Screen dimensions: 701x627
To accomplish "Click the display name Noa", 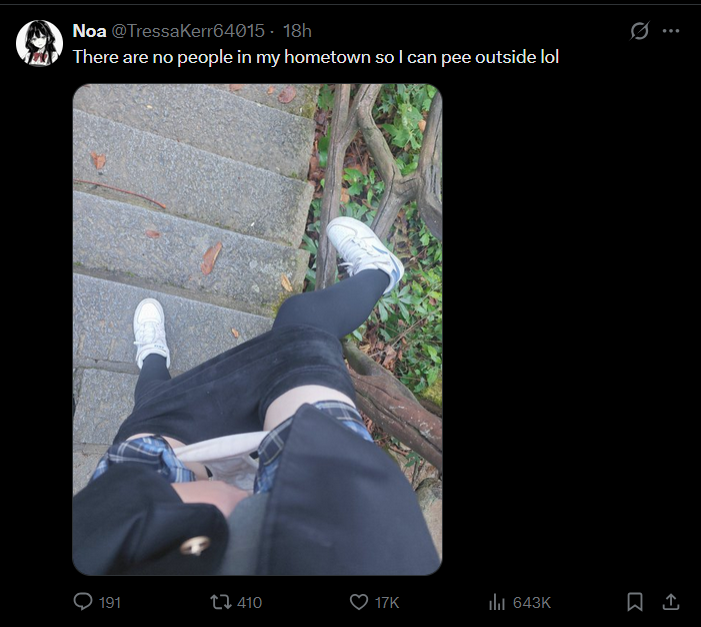I will [89, 31].
